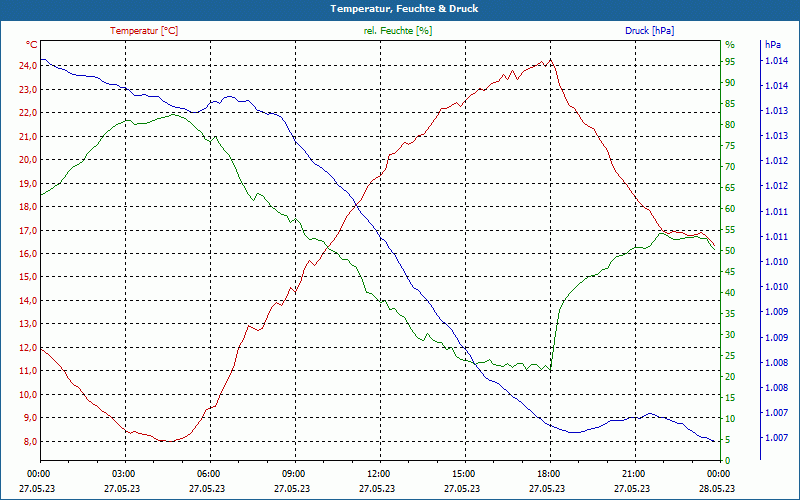Click the '06:00' time axis label
Screen dimensions: 800x500
click(210, 473)
